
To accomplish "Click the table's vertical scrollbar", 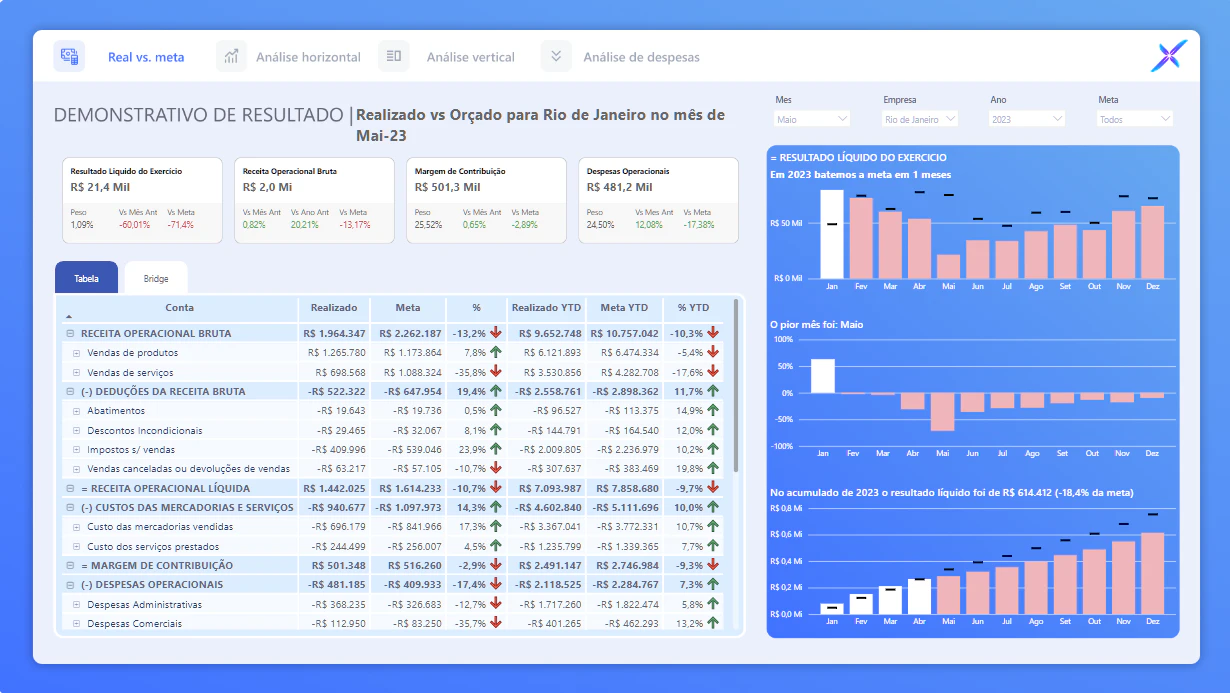I will point(736,385).
